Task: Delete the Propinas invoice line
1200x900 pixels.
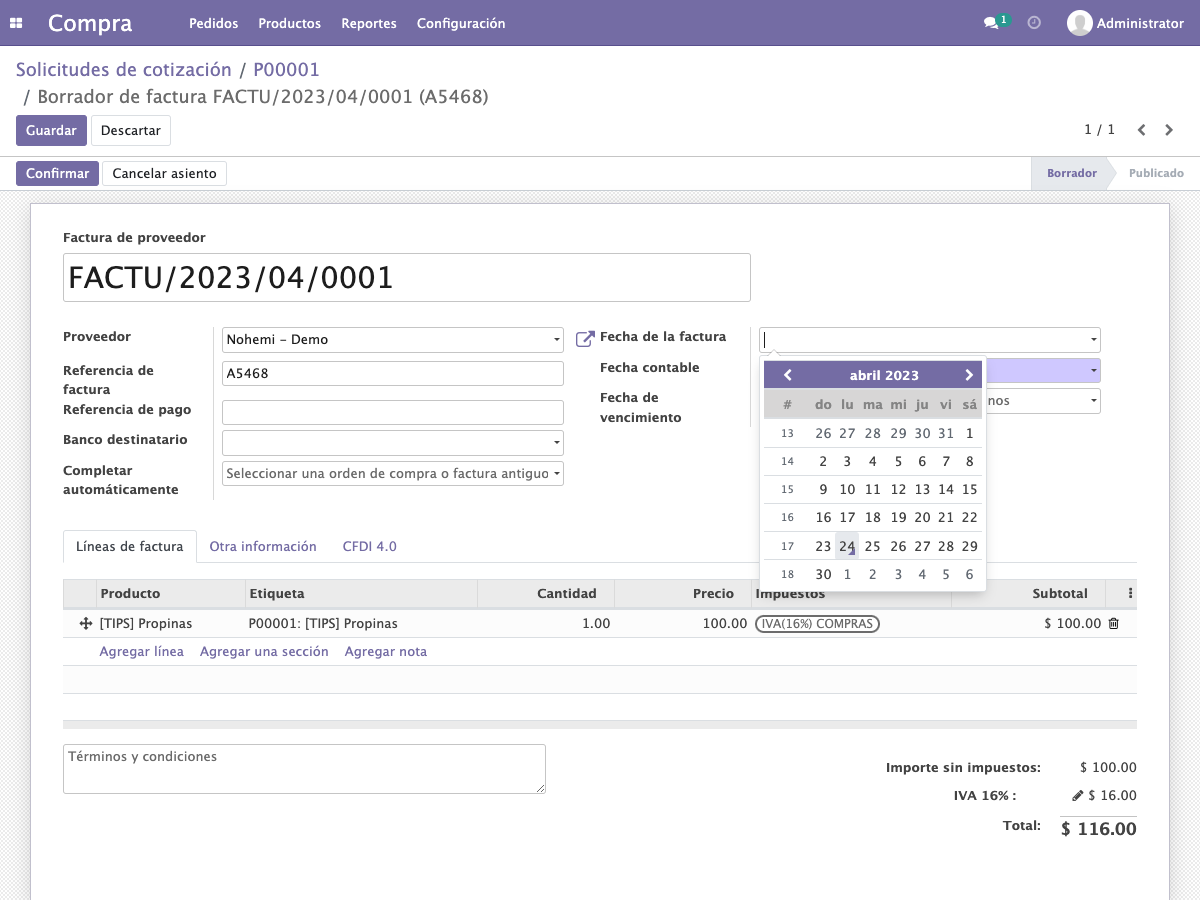Action: 1114,623
